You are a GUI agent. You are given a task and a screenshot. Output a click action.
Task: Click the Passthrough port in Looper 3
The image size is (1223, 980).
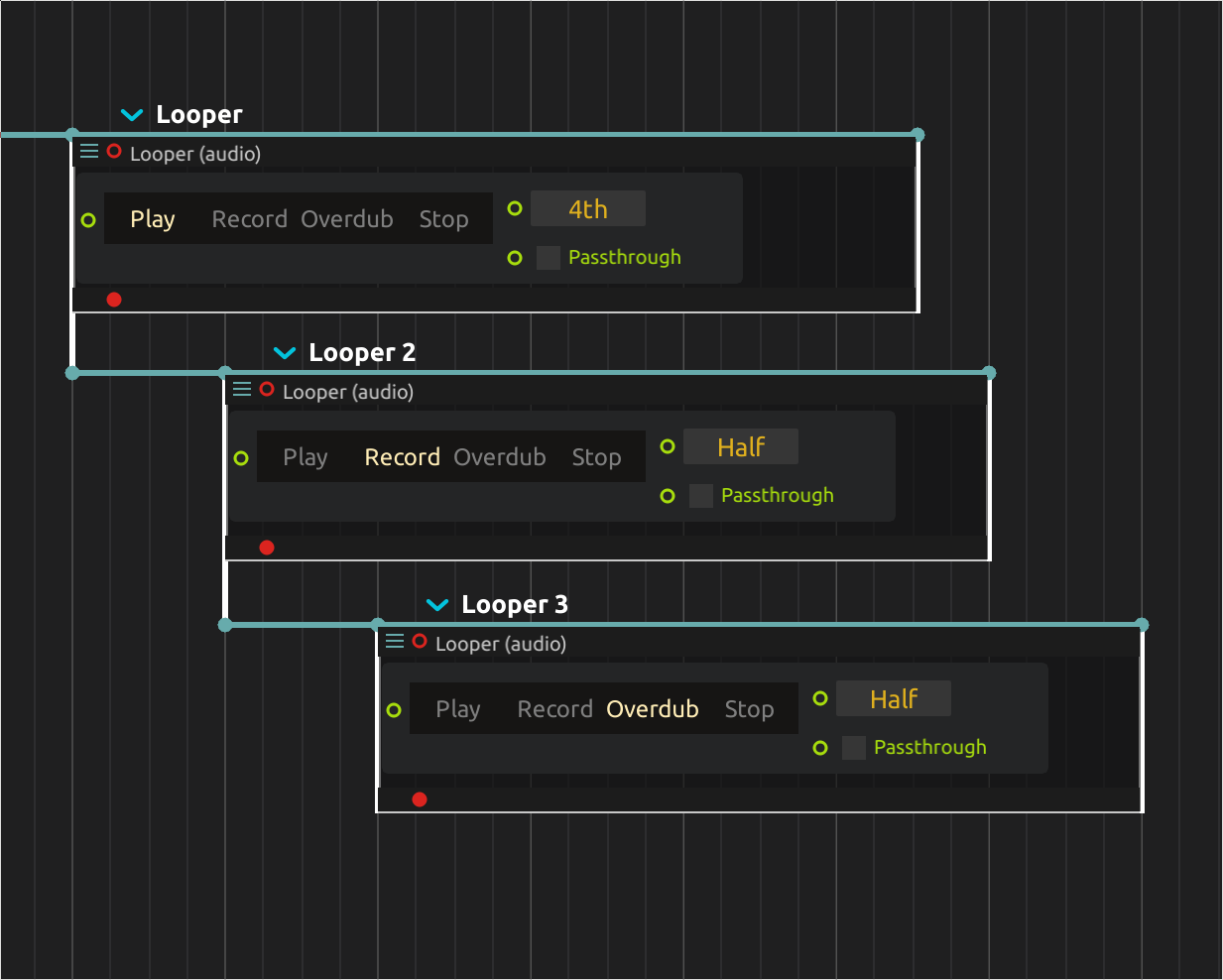[820, 748]
